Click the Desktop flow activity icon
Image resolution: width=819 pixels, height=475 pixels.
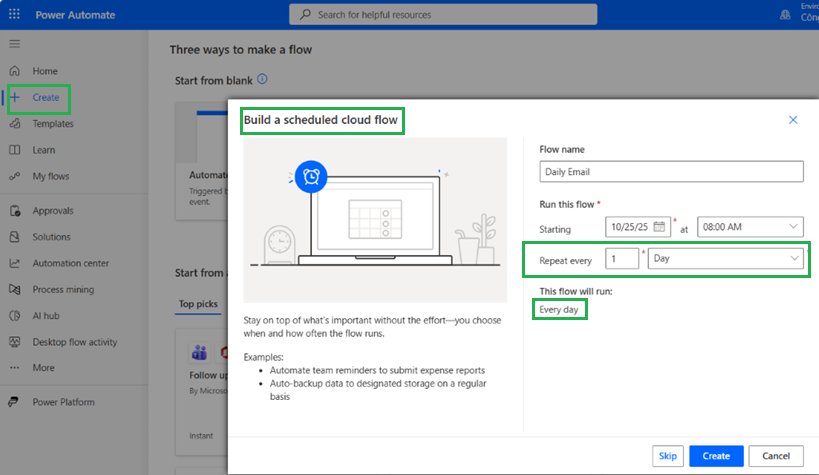point(15,342)
